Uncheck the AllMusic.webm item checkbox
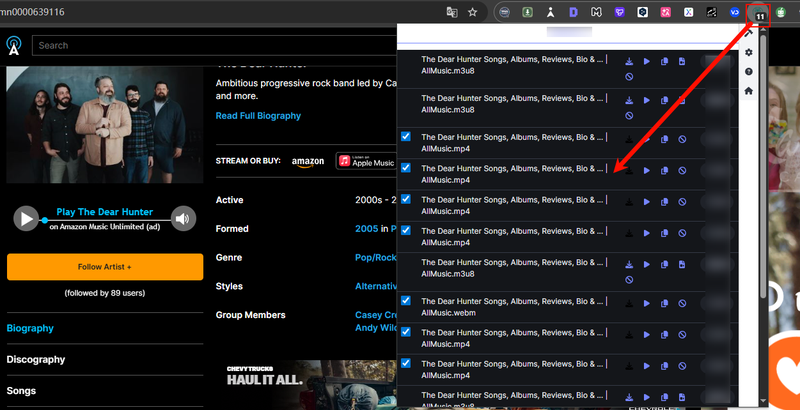The image size is (800, 410). (x=406, y=301)
